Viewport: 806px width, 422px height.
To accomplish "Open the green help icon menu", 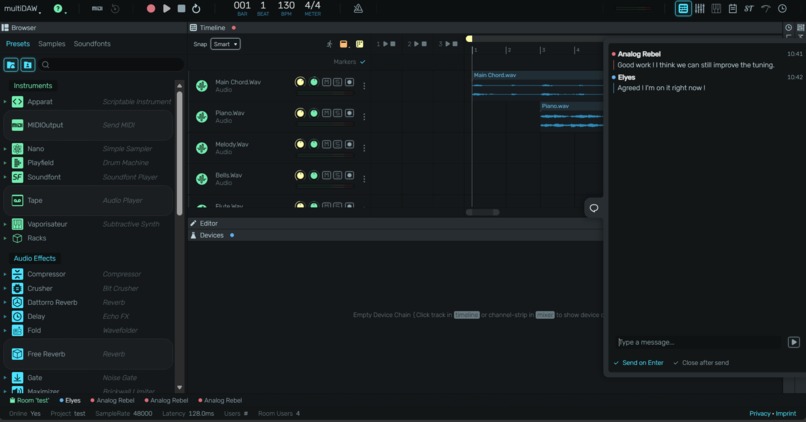I will (58, 8).
